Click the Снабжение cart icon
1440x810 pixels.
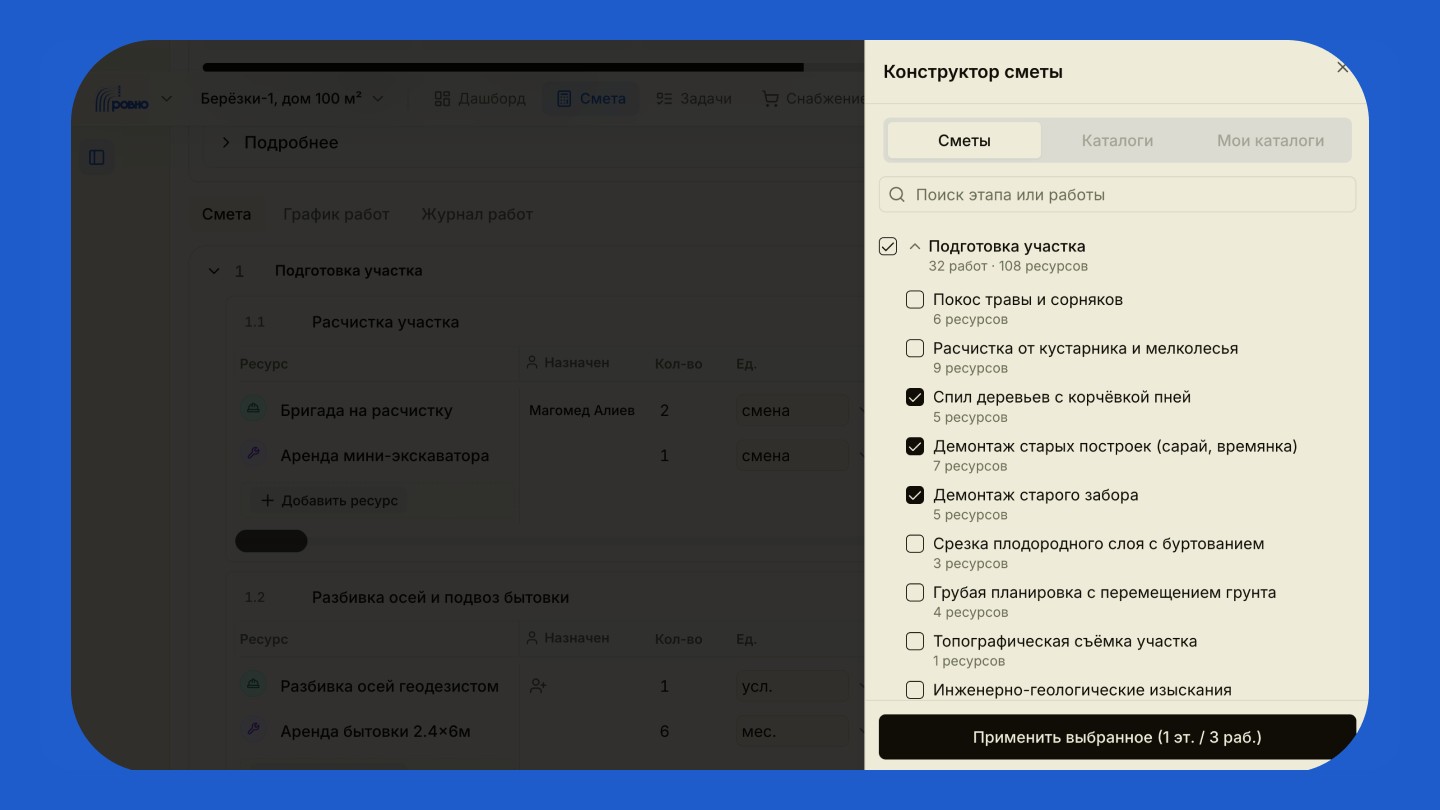(x=770, y=99)
